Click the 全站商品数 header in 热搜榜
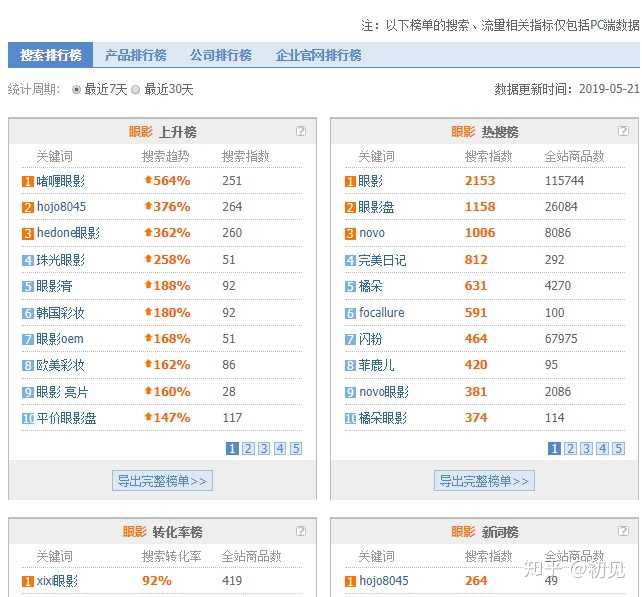The height and width of the screenshot is (597, 642). point(574,156)
